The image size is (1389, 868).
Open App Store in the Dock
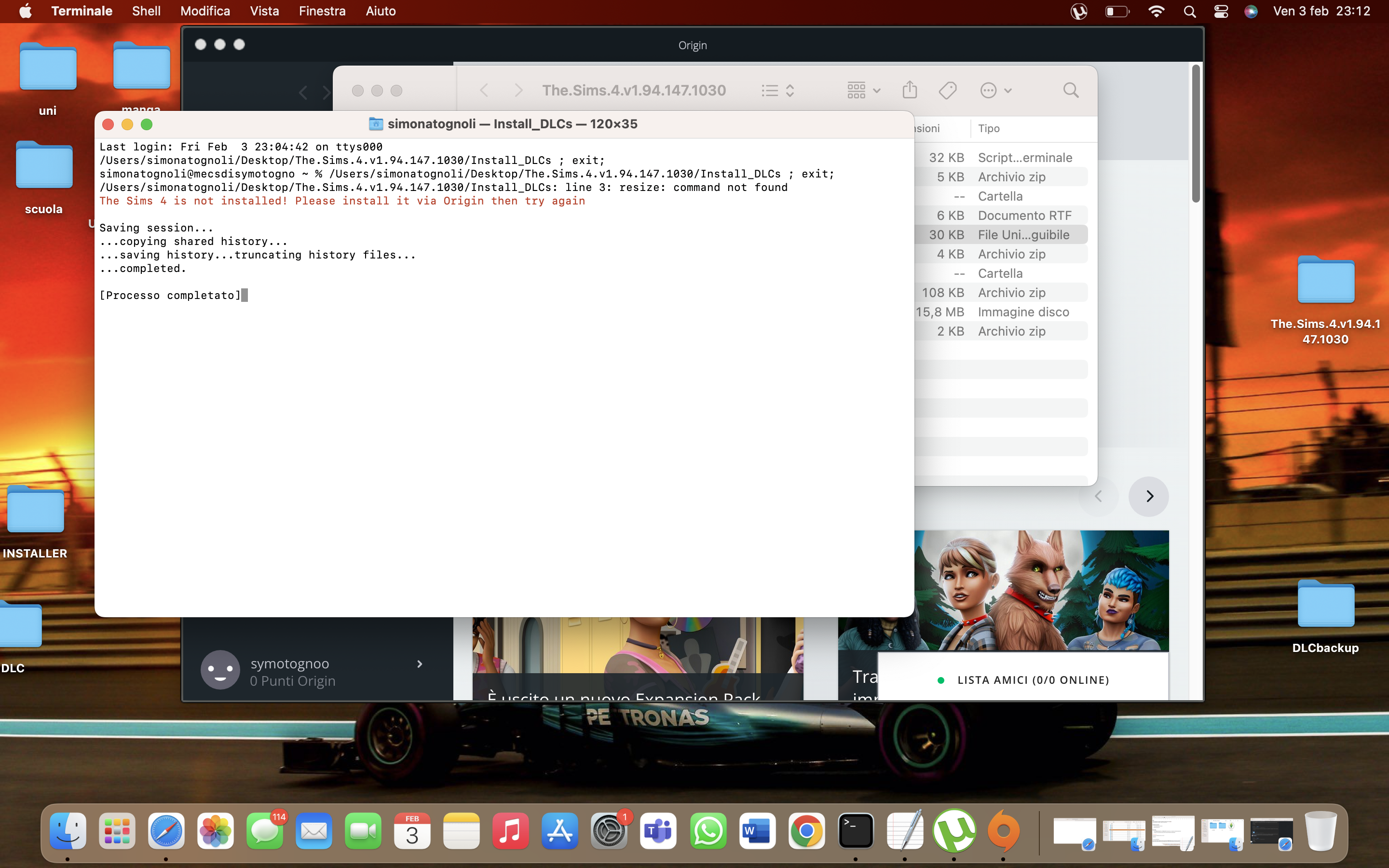(x=559, y=831)
